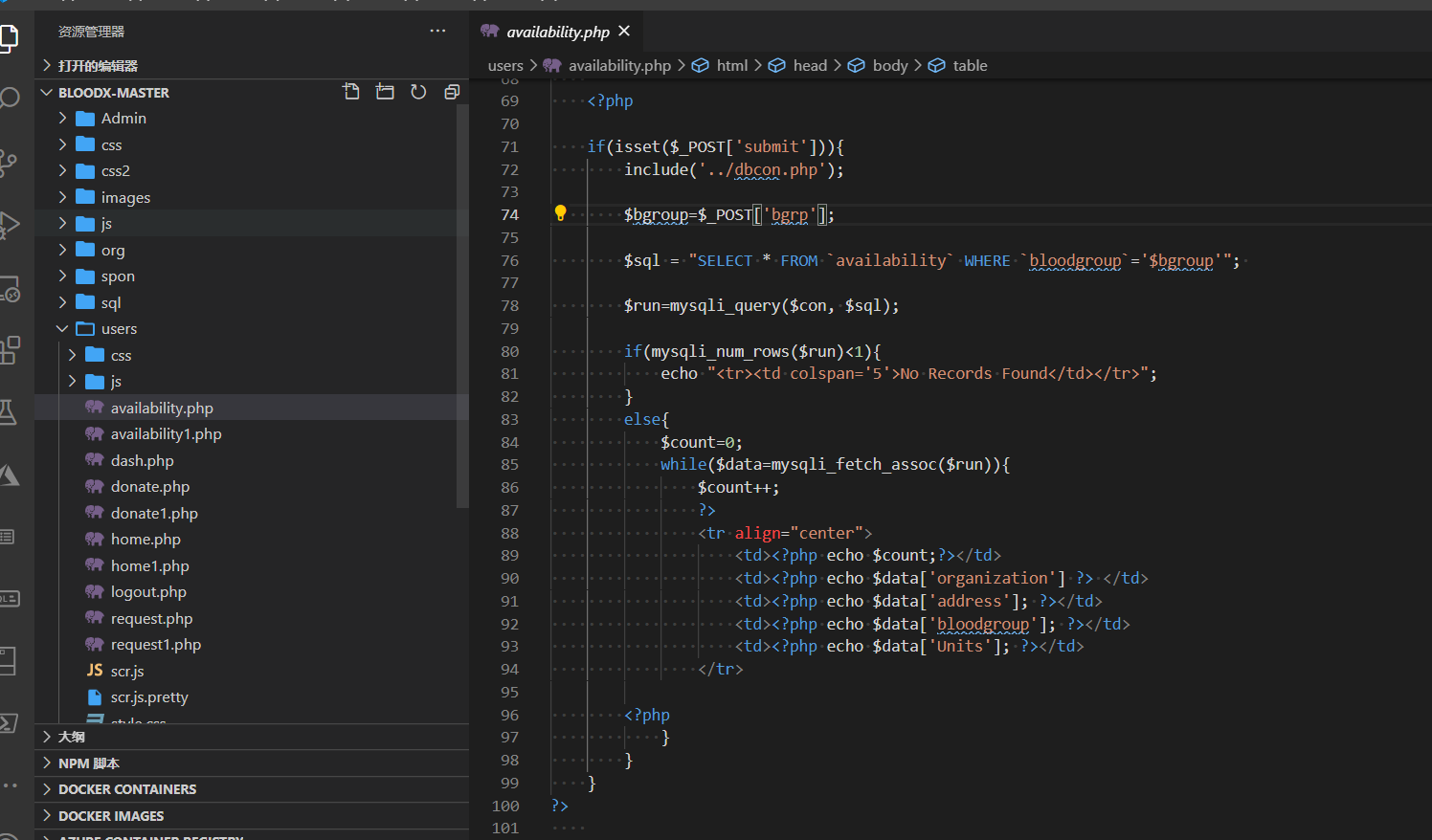Open the Search view in activity bar
The height and width of the screenshot is (840, 1432).
(10, 99)
